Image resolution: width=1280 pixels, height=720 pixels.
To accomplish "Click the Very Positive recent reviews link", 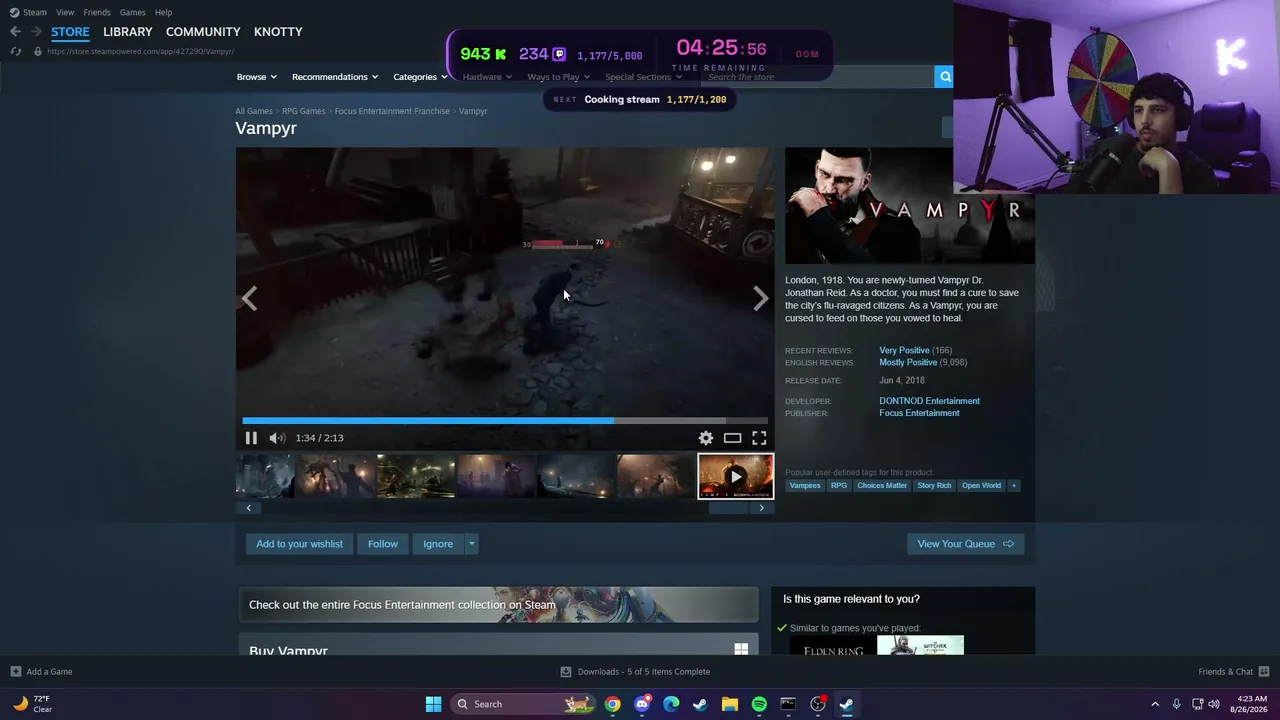I will click(x=904, y=351).
